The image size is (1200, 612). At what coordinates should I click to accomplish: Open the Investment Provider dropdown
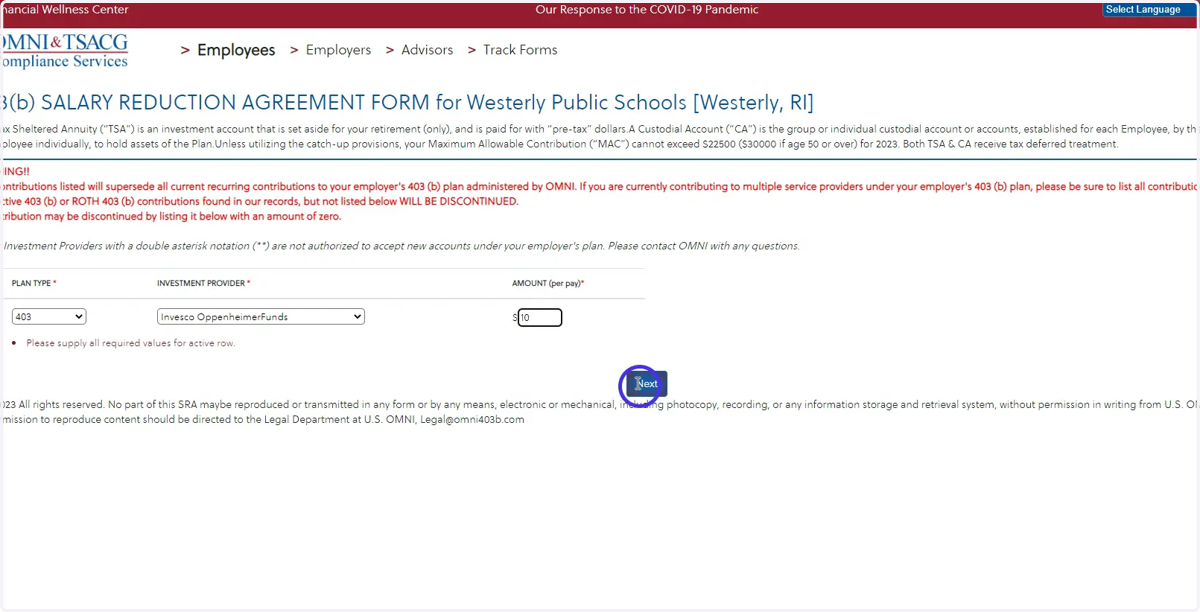(261, 317)
